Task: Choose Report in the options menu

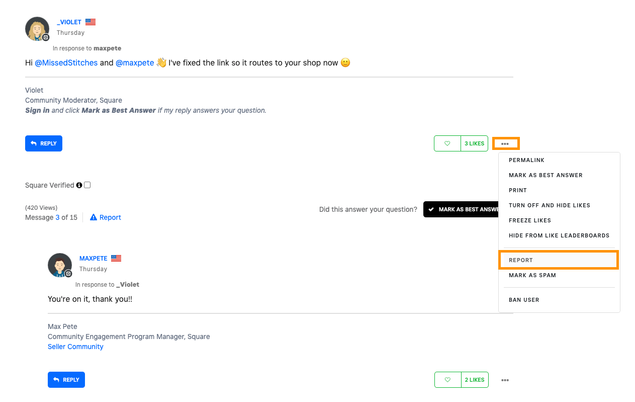Action: [521, 260]
